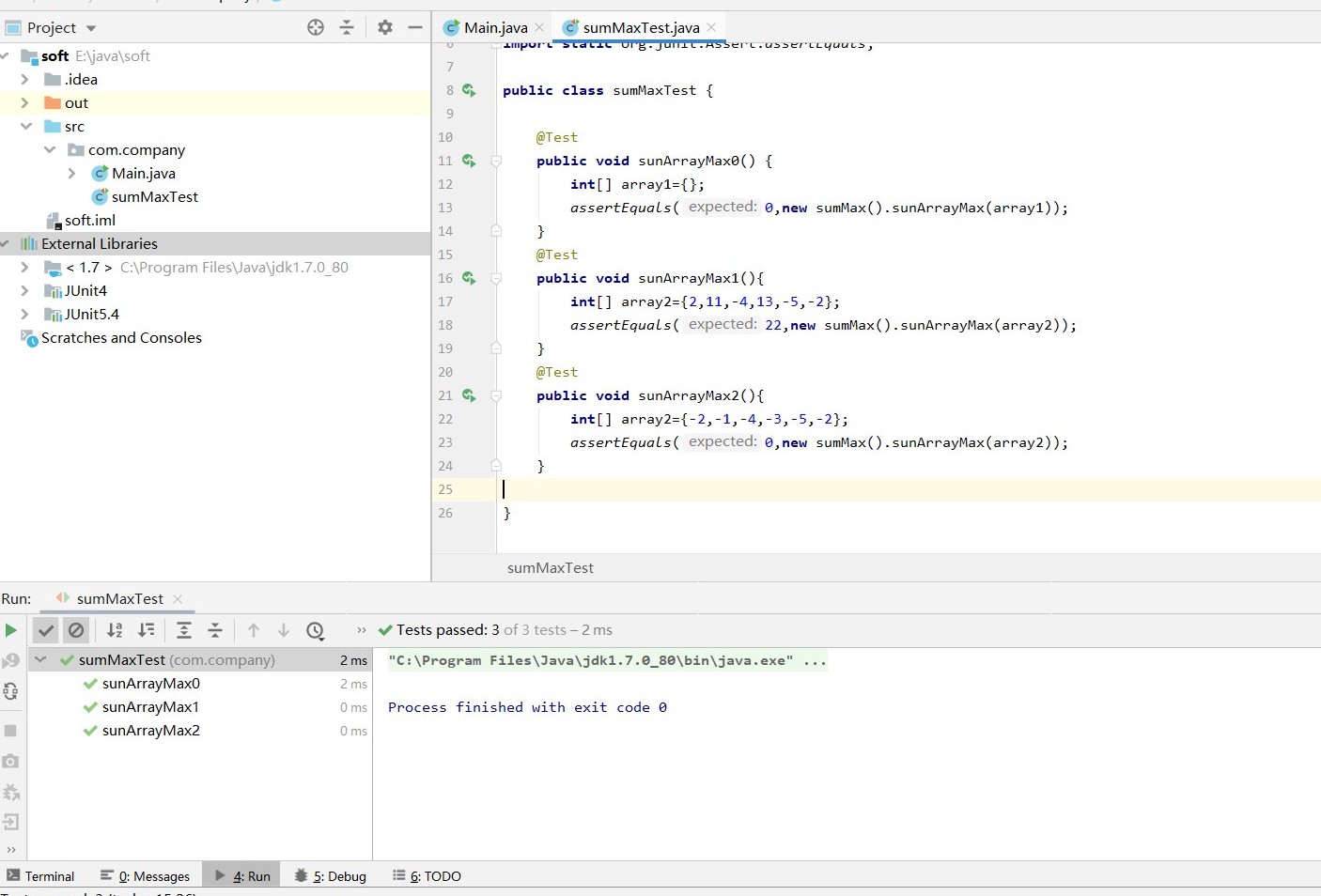Open Project panel gear settings
1321x896 pixels.
click(x=385, y=27)
